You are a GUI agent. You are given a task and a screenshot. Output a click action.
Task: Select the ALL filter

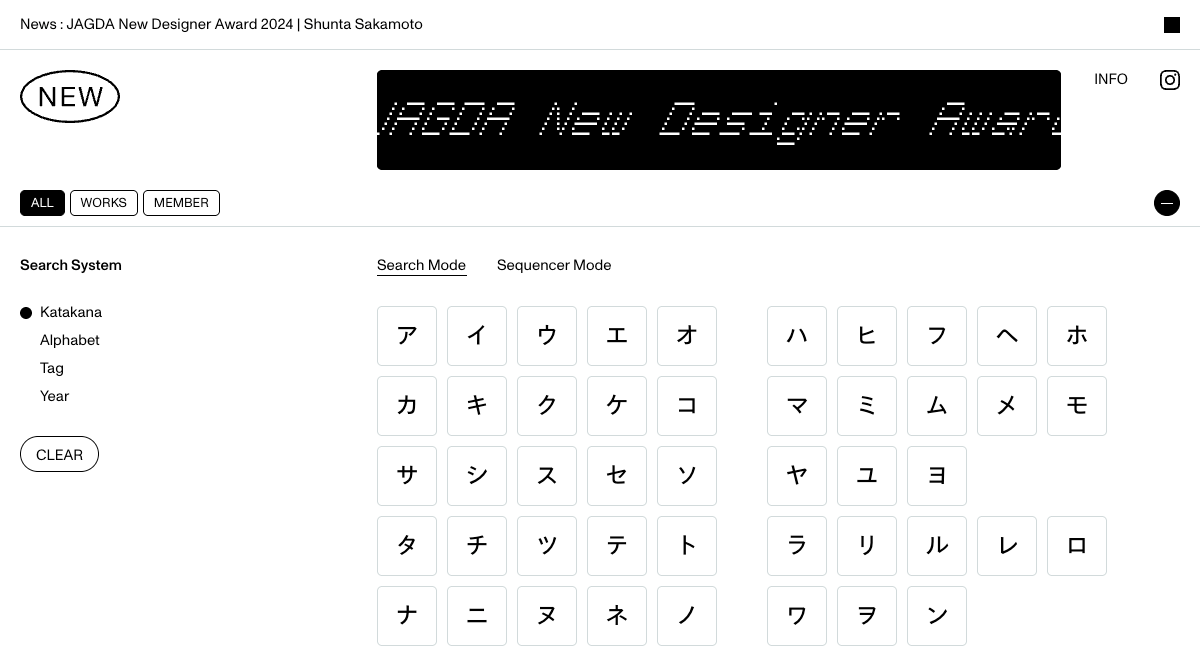click(42, 203)
